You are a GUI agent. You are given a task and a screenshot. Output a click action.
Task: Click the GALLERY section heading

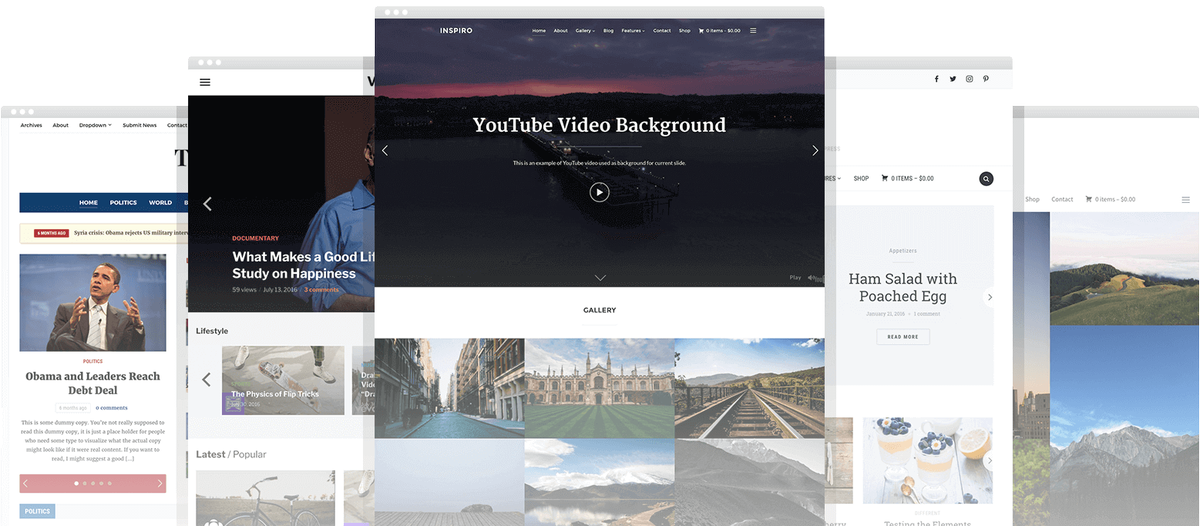tap(600, 310)
